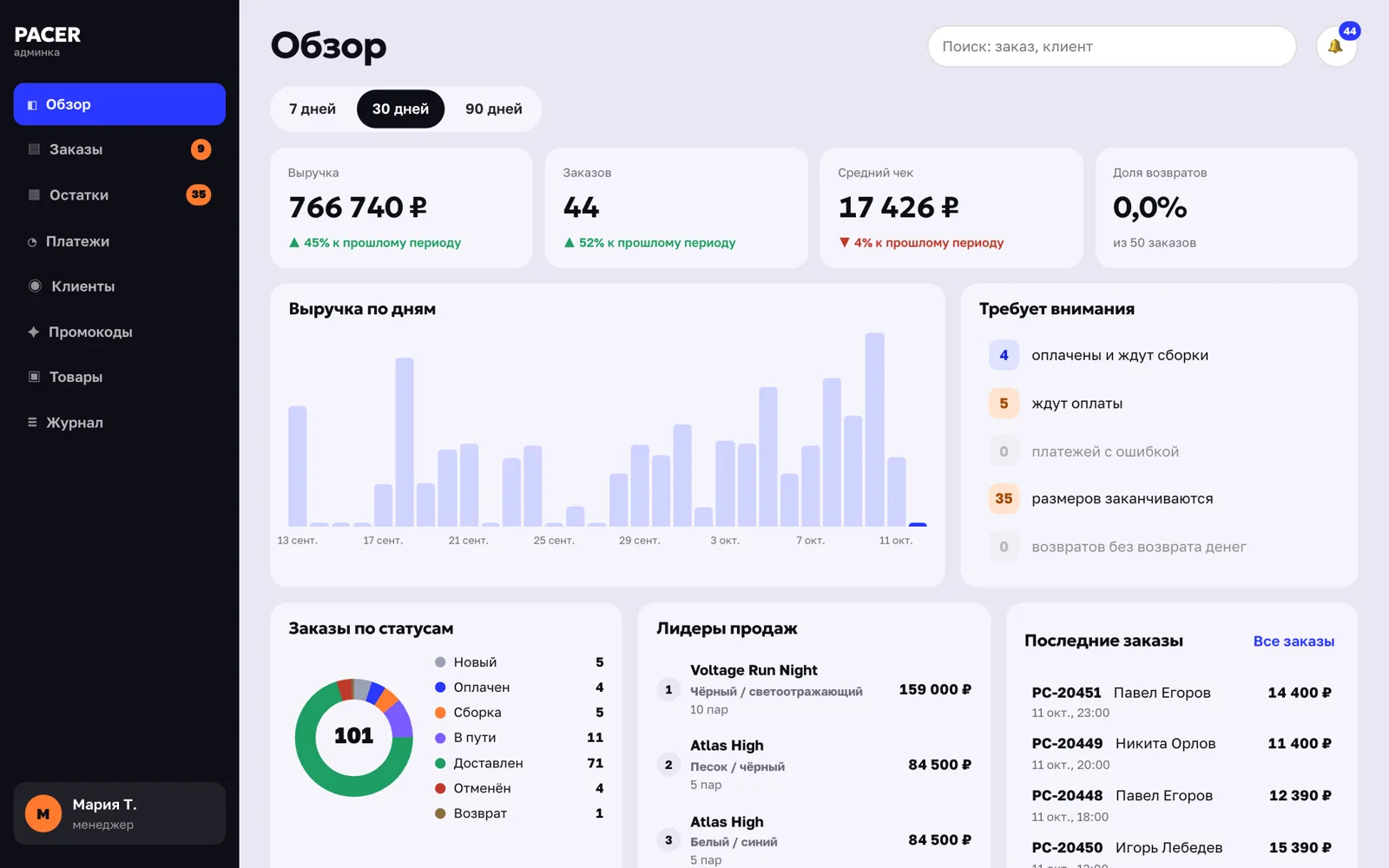
Task: Select the 7 дней period
Action: (x=313, y=109)
